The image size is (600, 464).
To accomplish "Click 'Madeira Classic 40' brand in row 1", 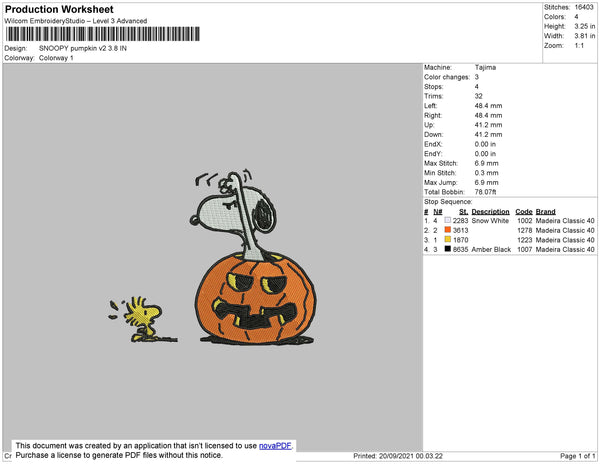I will [x=565, y=221].
